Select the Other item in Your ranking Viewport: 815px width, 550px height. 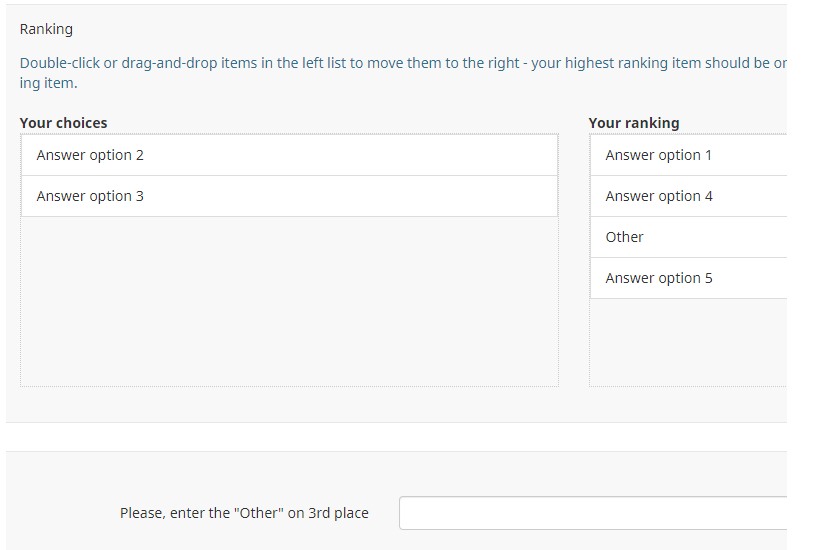tap(625, 237)
